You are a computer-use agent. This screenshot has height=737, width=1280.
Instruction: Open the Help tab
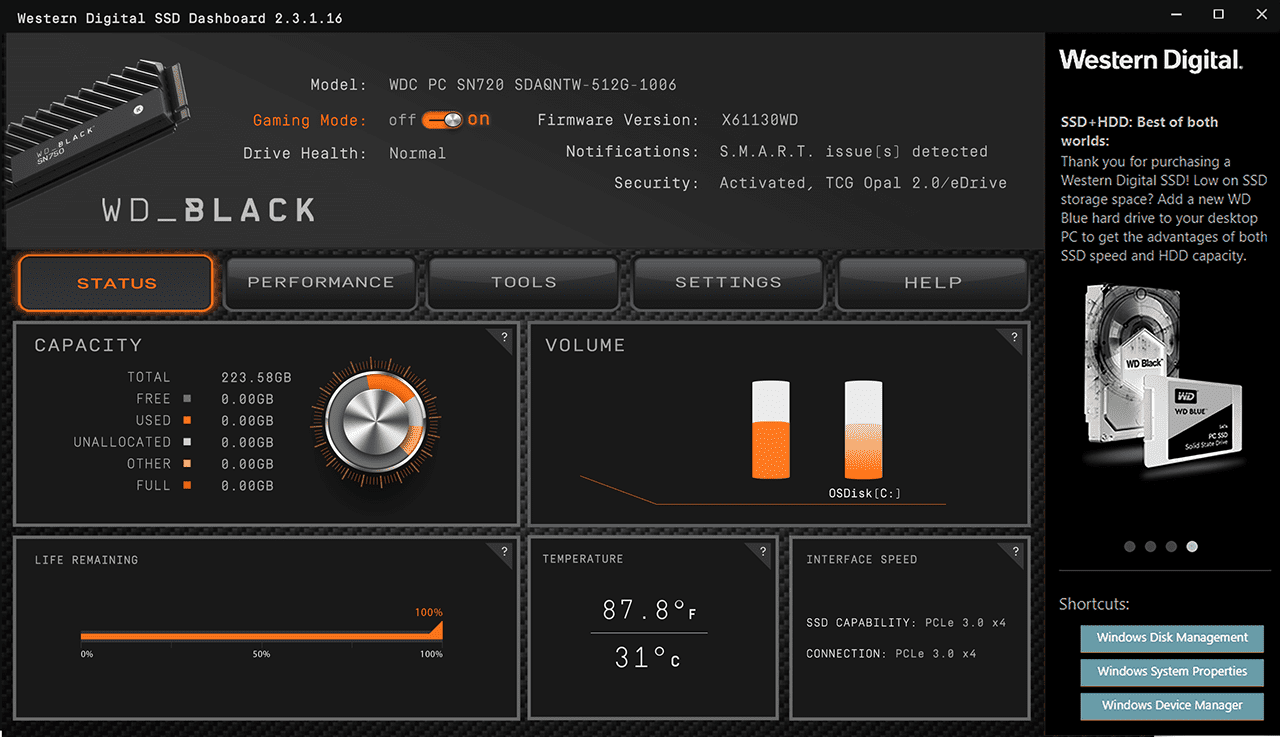(x=933, y=283)
